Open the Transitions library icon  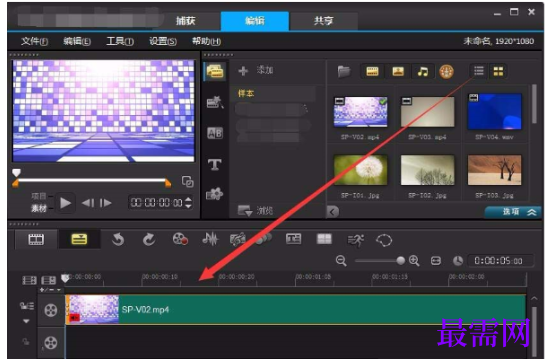tap(215, 102)
